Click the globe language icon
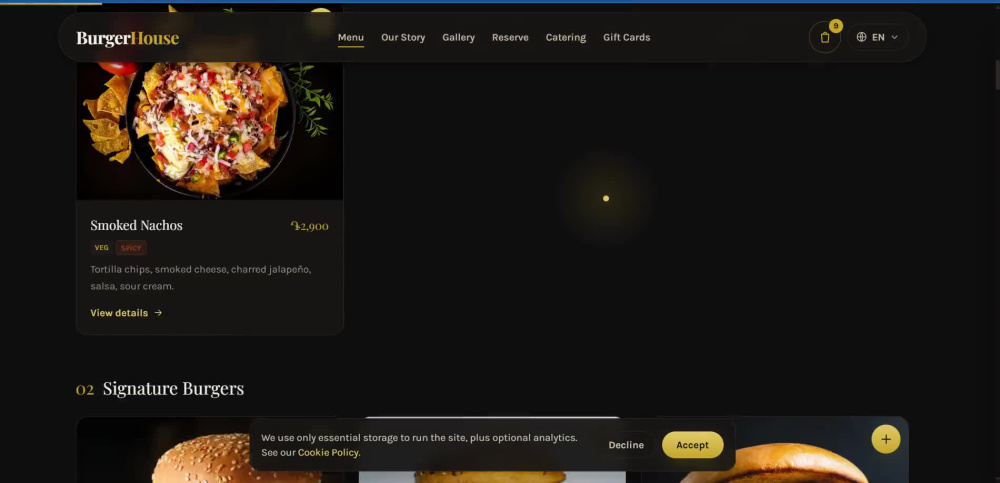The image size is (1000, 483). pos(861,37)
